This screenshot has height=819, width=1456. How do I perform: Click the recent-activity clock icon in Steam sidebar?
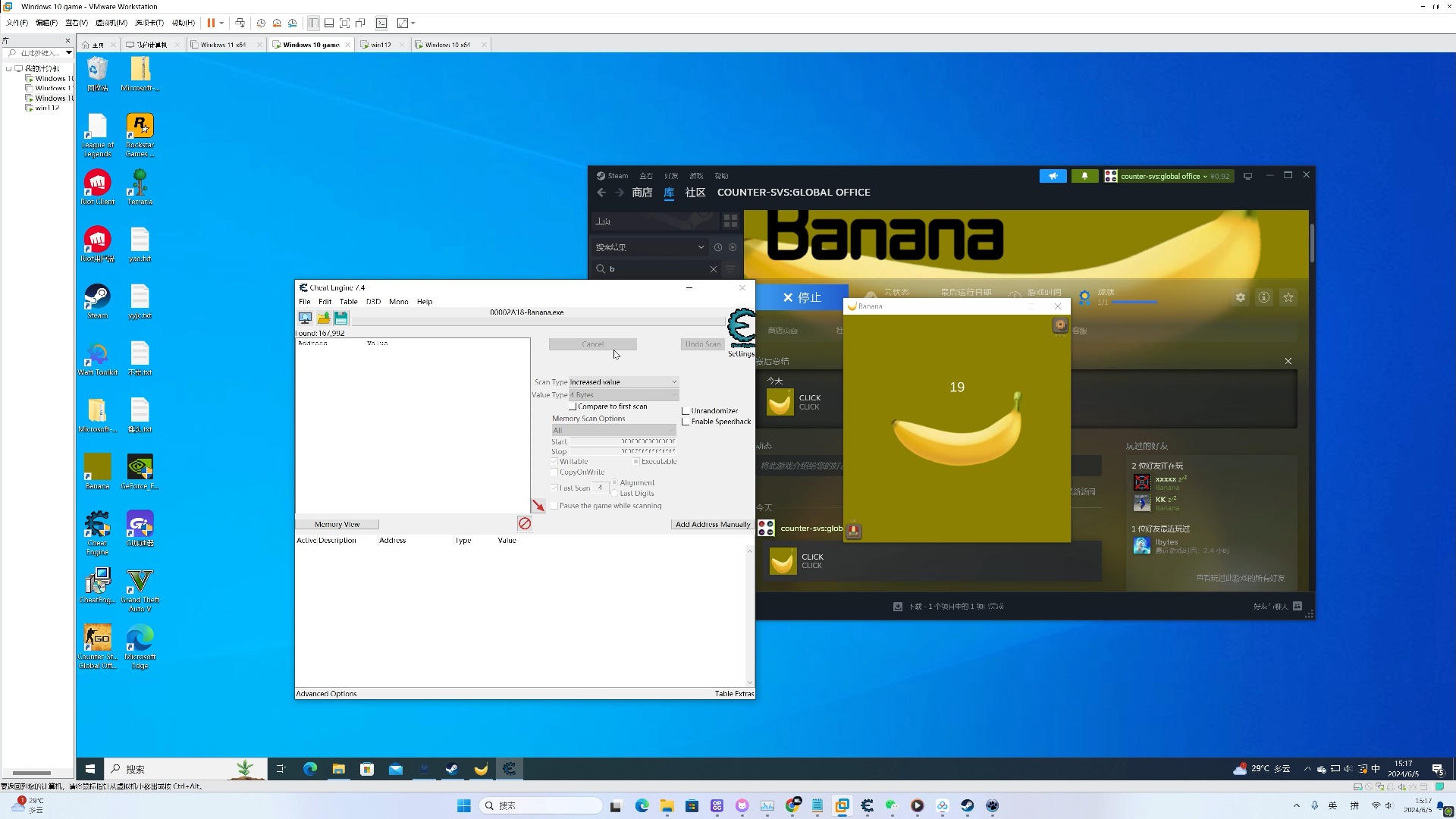click(718, 247)
